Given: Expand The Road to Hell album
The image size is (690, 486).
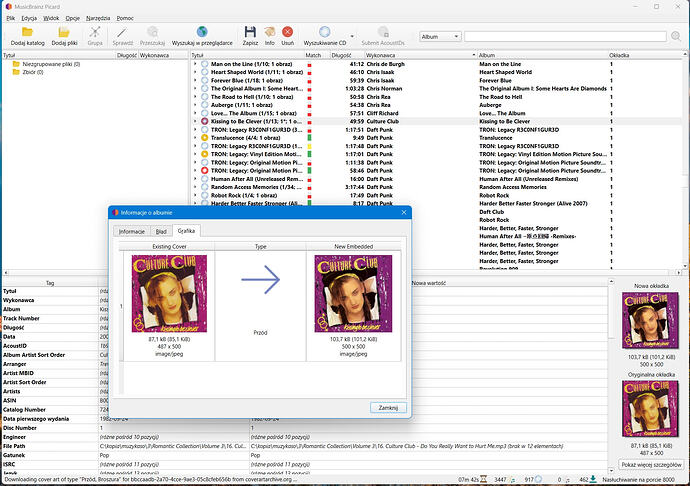Looking at the screenshot, I should [x=195, y=97].
